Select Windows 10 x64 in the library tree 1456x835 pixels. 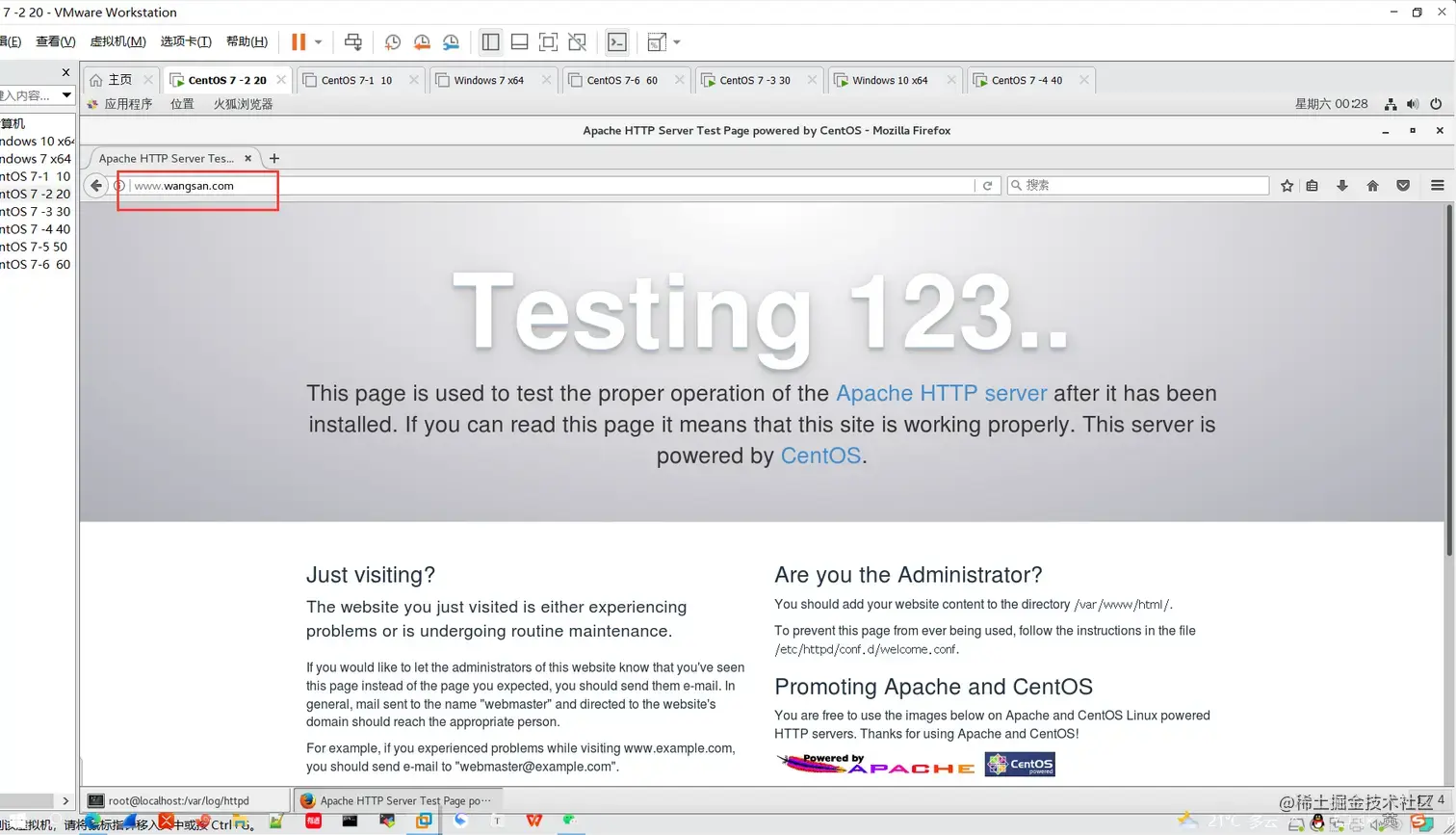tap(37, 142)
